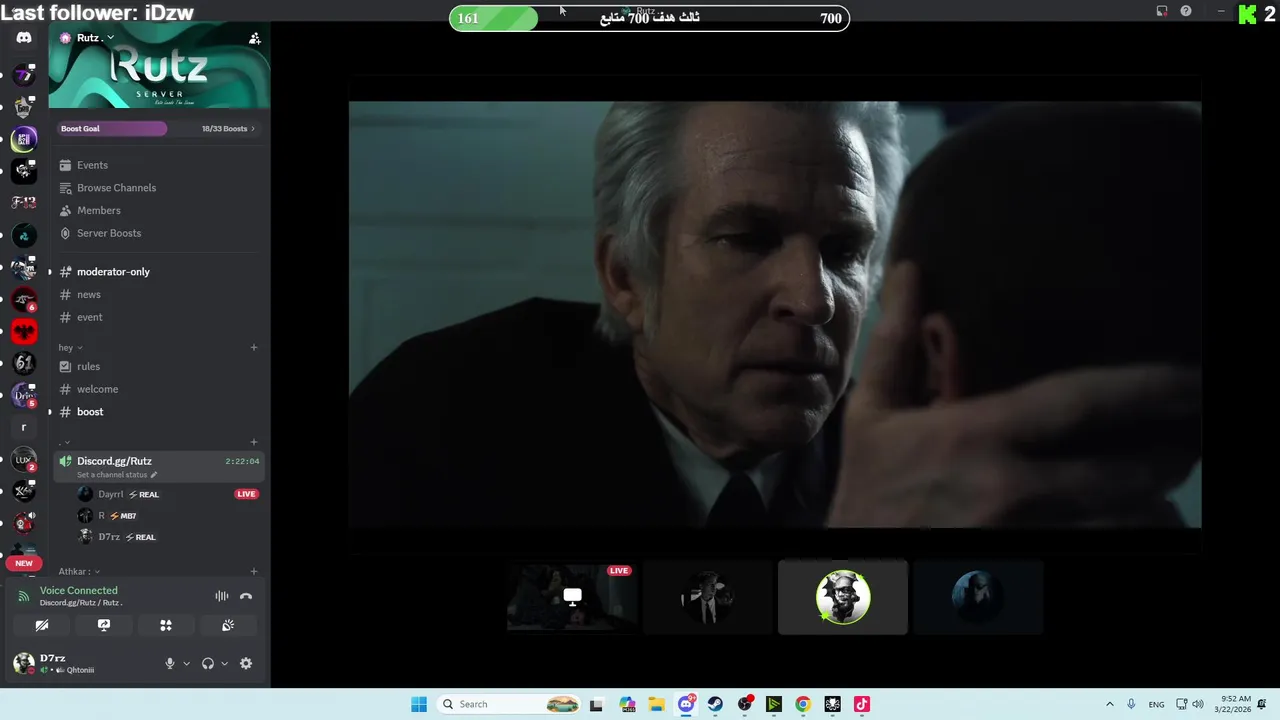Click the follower goal progress bar
The image size is (1280, 720).
coord(649,18)
